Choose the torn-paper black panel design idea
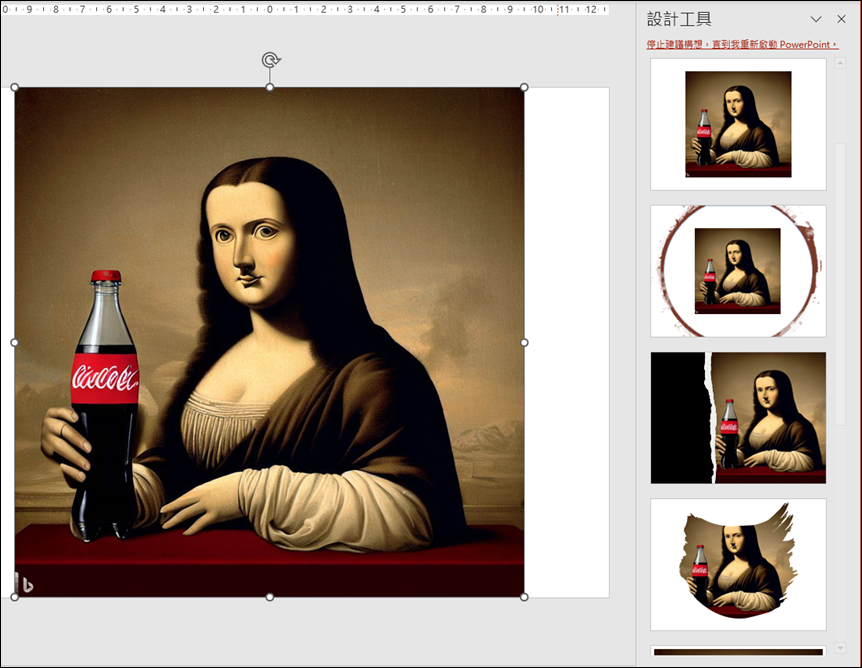This screenshot has width=862, height=668. (738, 418)
